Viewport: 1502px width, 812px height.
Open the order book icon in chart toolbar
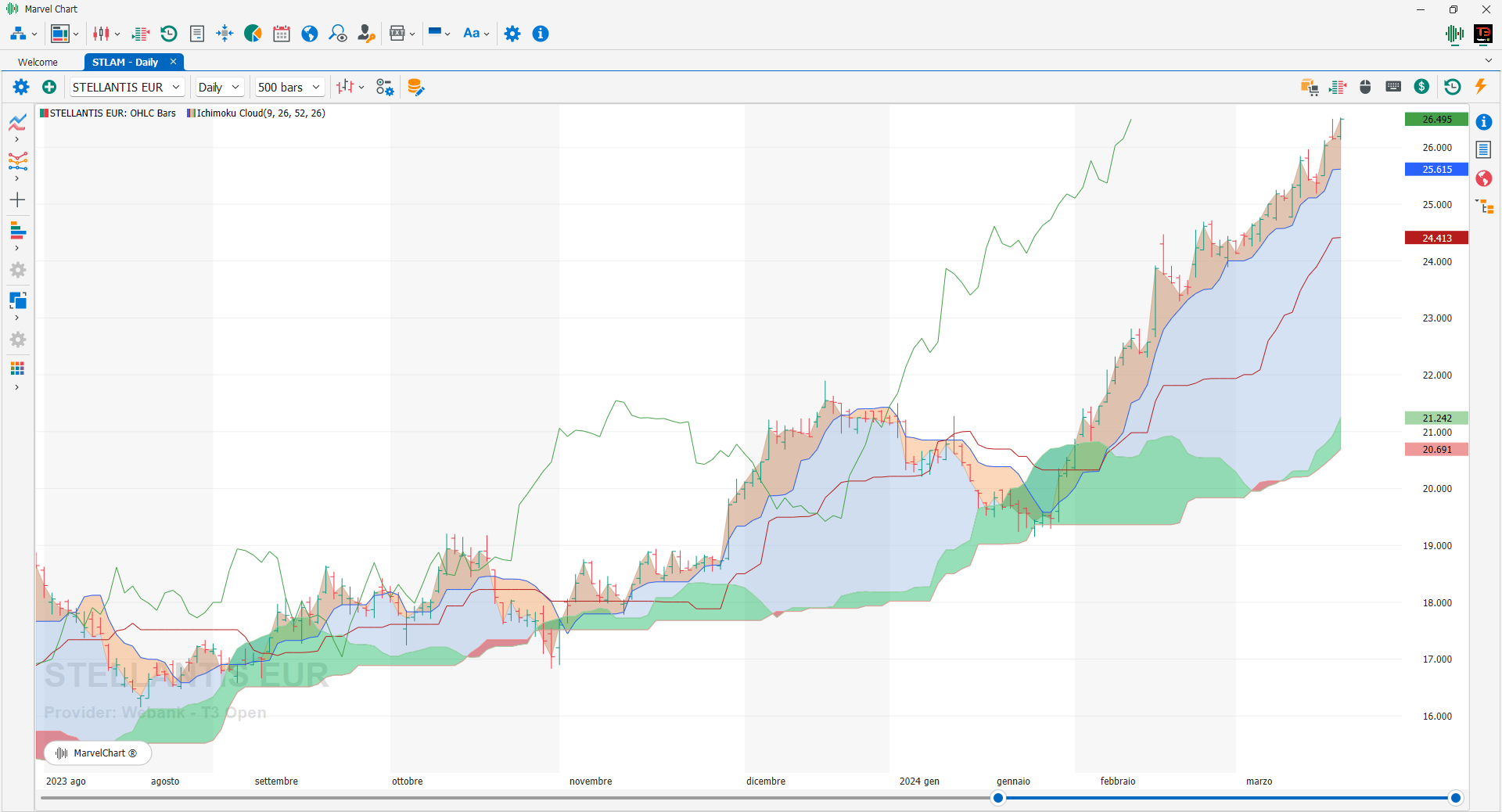click(1338, 87)
